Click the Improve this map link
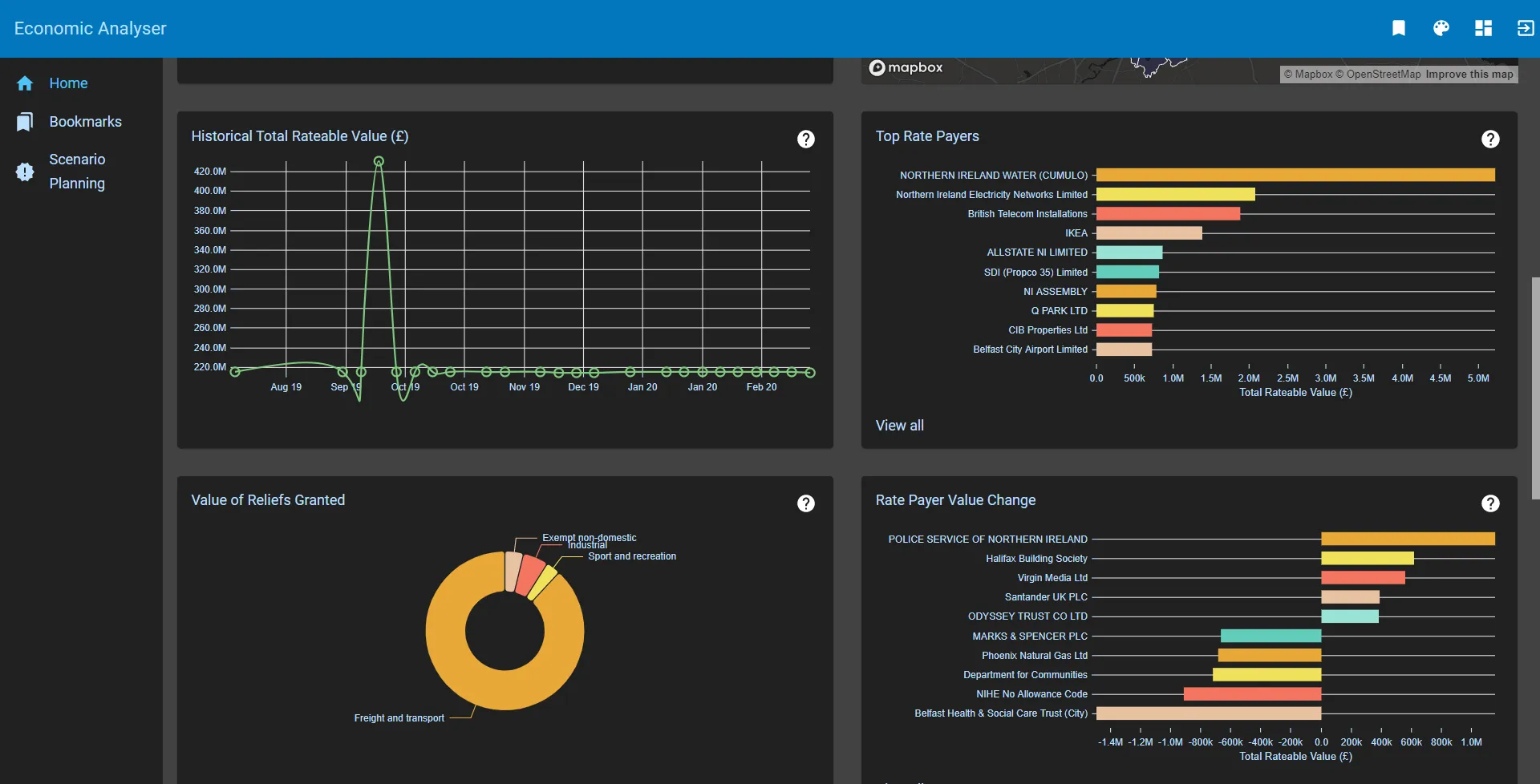The image size is (1540, 784). pos(1469,75)
